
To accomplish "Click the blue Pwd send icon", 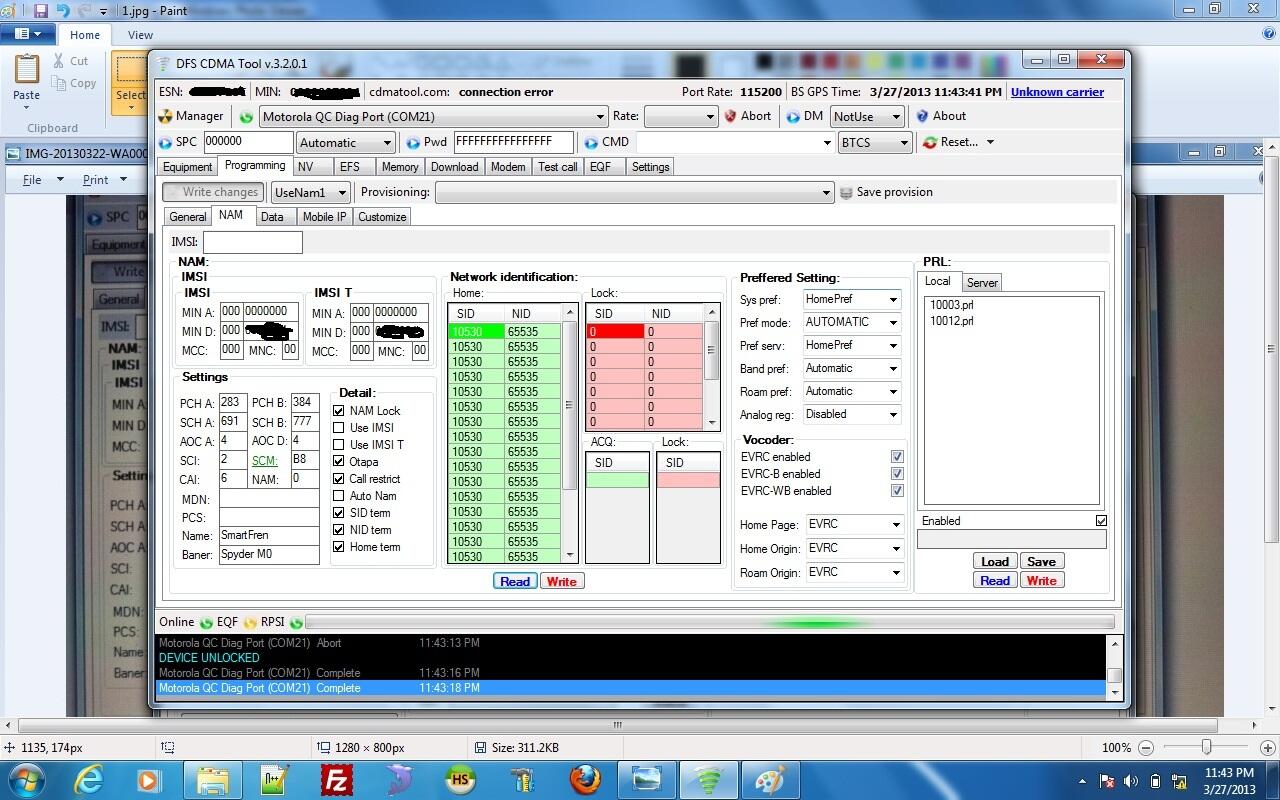I will [x=412, y=143].
